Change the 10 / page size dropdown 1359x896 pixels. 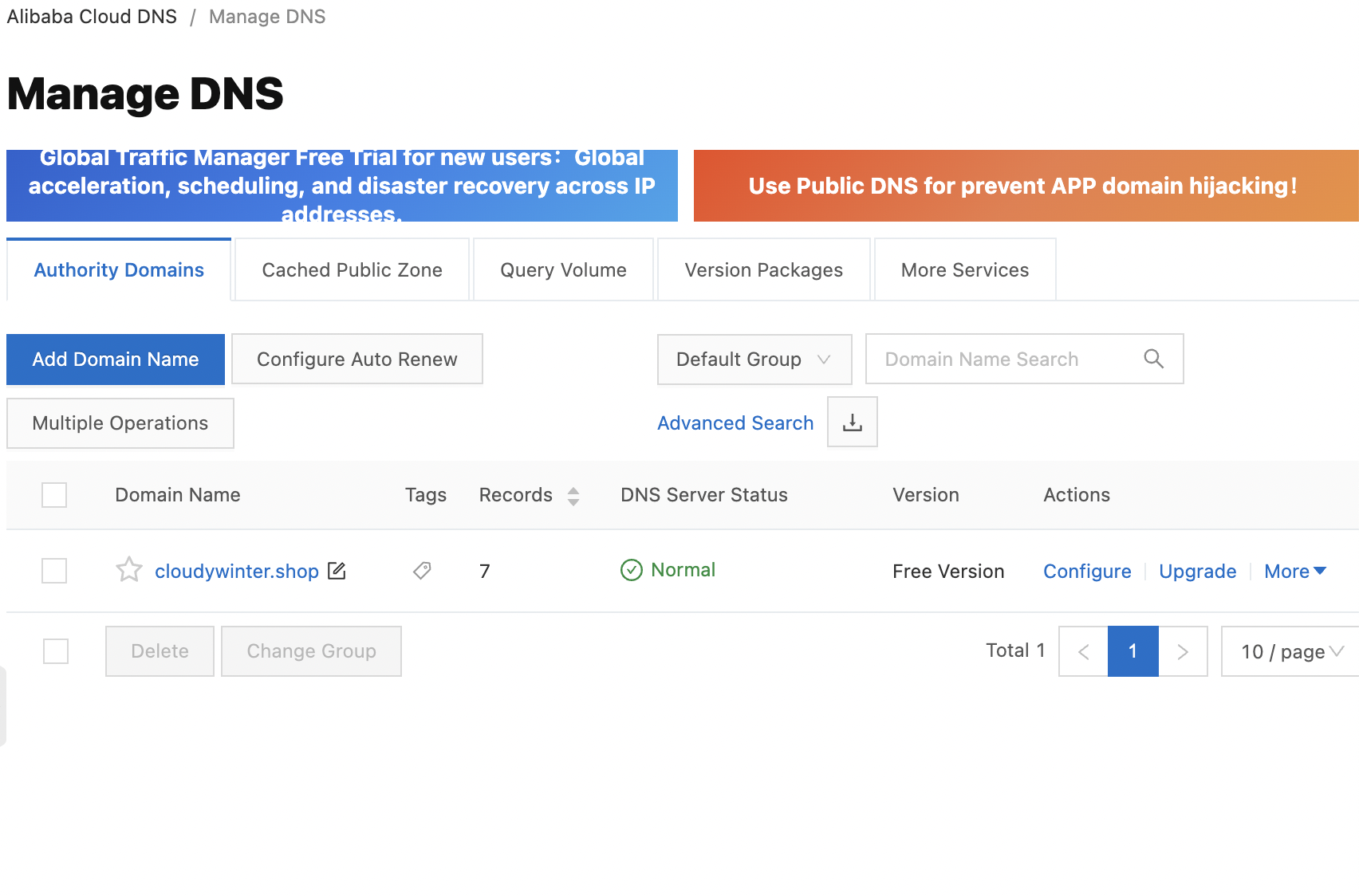click(1292, 651)
